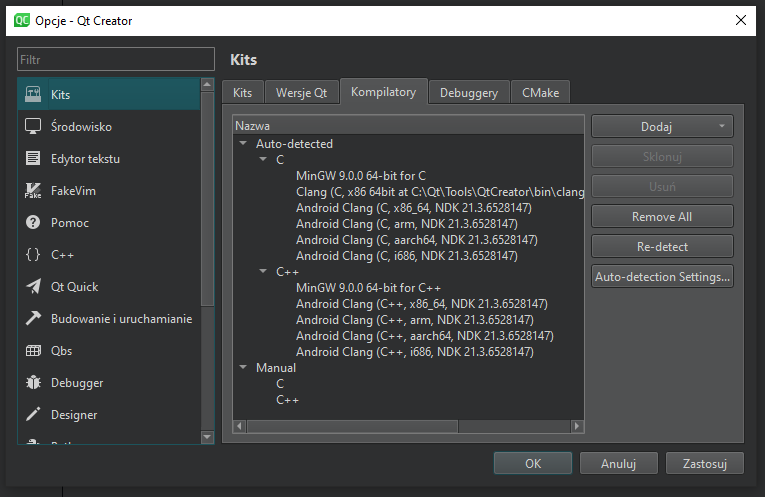Click the FakeVim icon
Image resolution: width=765 pixels, height=497 pixels.
[x=33, y=191]
